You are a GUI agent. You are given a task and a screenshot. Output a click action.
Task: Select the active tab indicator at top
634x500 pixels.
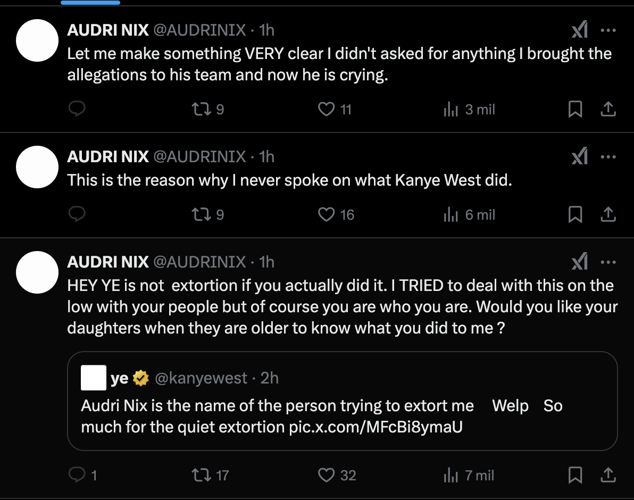90,2
